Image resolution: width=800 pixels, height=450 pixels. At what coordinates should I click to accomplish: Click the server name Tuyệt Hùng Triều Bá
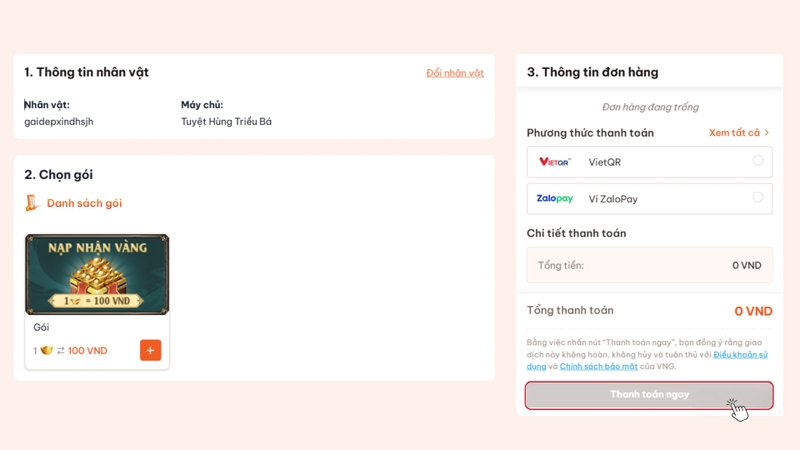point(226,121)
